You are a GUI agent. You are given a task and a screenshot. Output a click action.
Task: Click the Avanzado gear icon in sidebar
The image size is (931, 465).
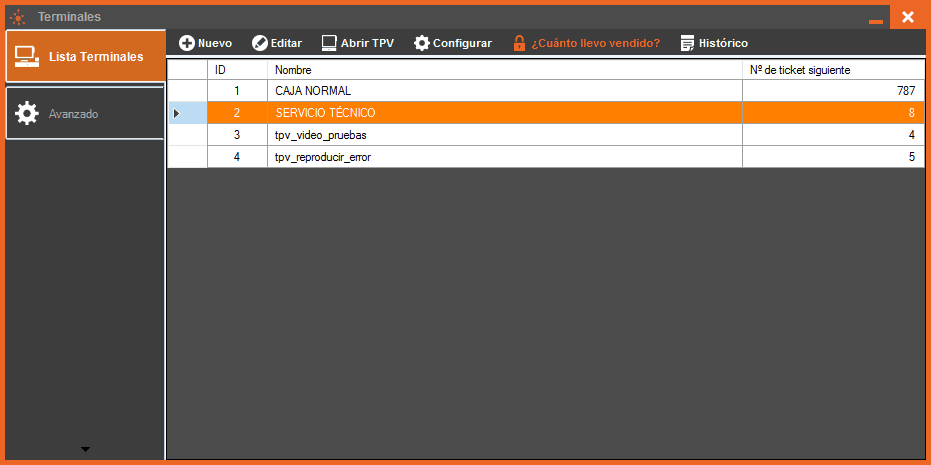tap(27, 114)
